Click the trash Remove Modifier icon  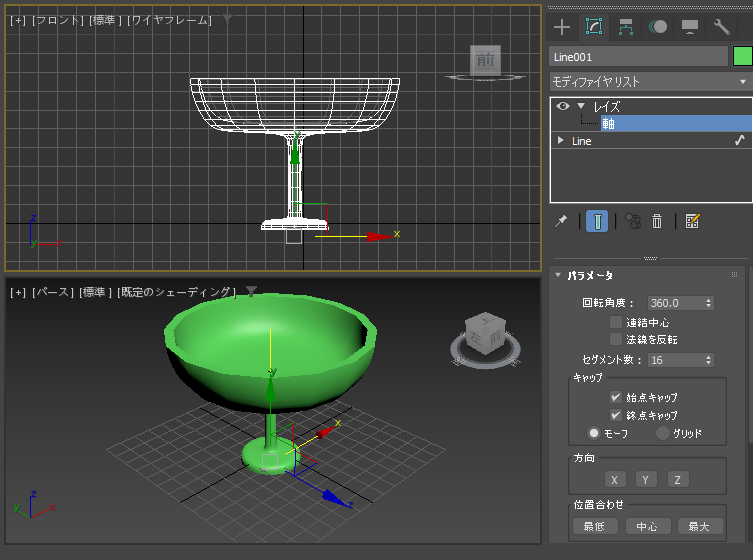pos(657,221)
